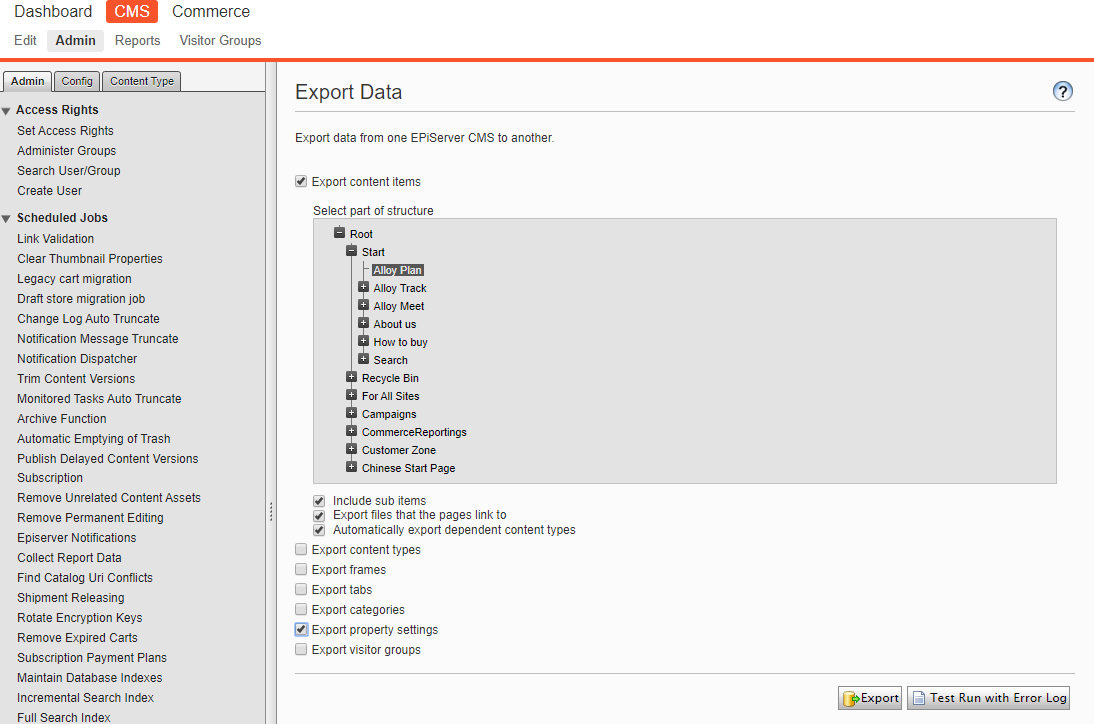The height and width of the screenshot is (724, 1094).
Task: Click the Export button with package icon
Action: tap(870, 698)
